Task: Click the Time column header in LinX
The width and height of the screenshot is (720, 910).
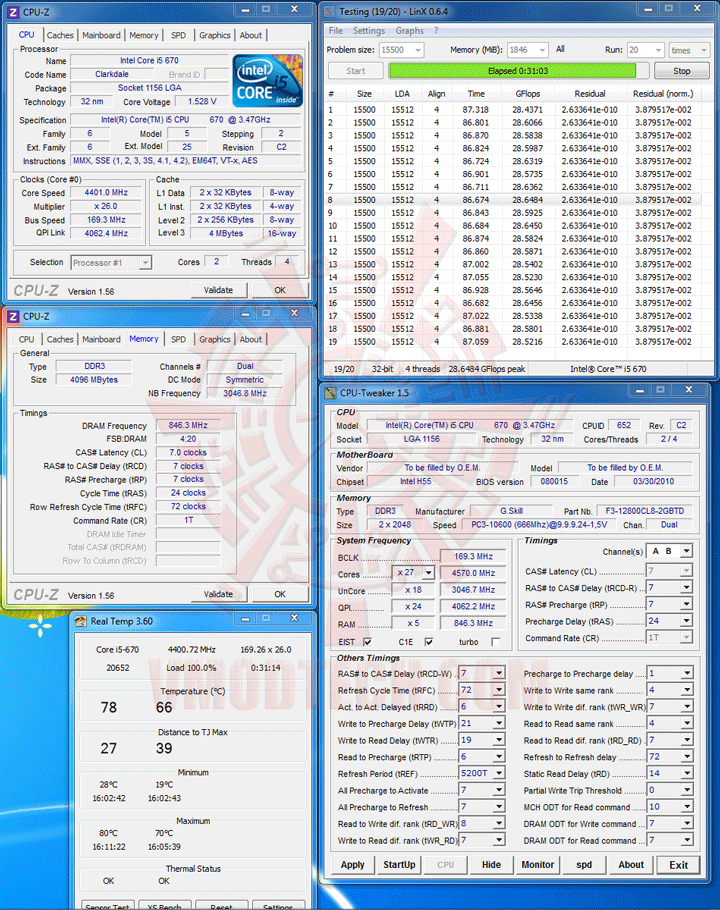Action: coord(476,93)
